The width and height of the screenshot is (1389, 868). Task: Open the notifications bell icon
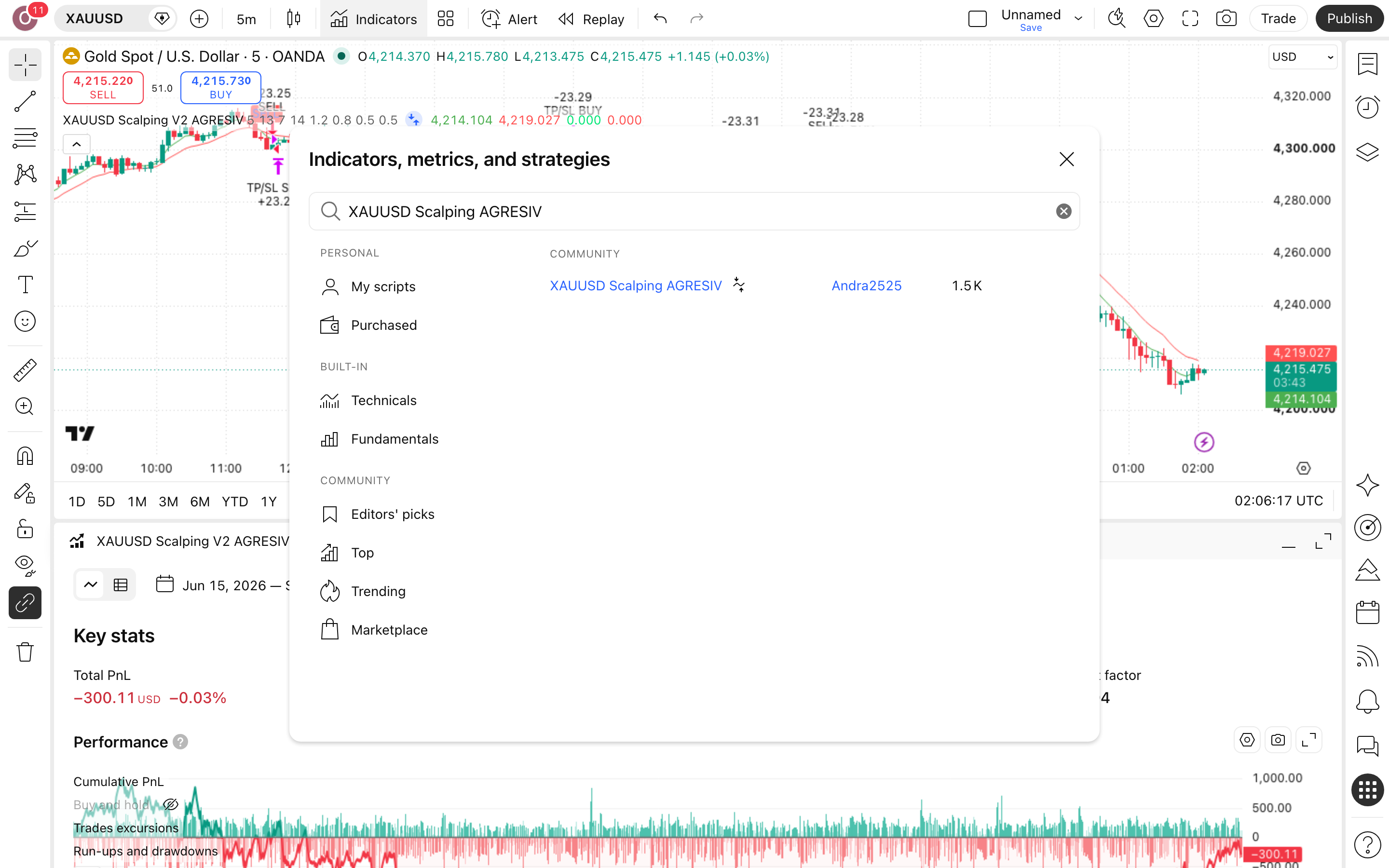(x=1367, y=701)
